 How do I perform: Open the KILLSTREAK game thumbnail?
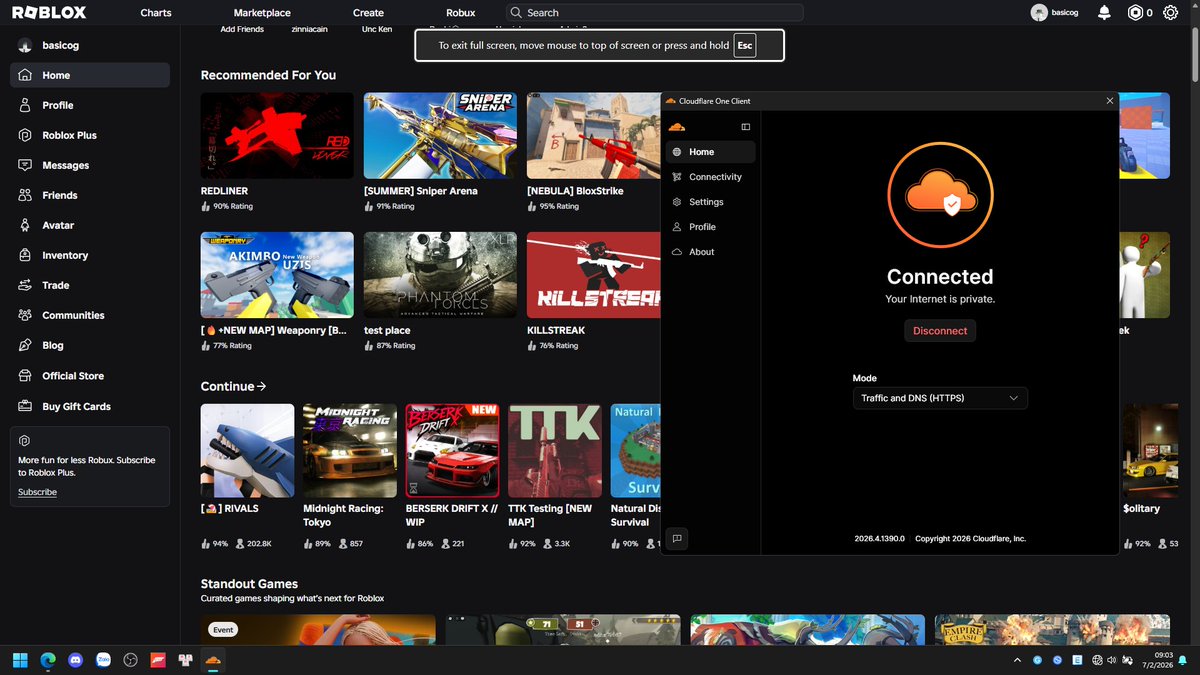coord(594,275)
